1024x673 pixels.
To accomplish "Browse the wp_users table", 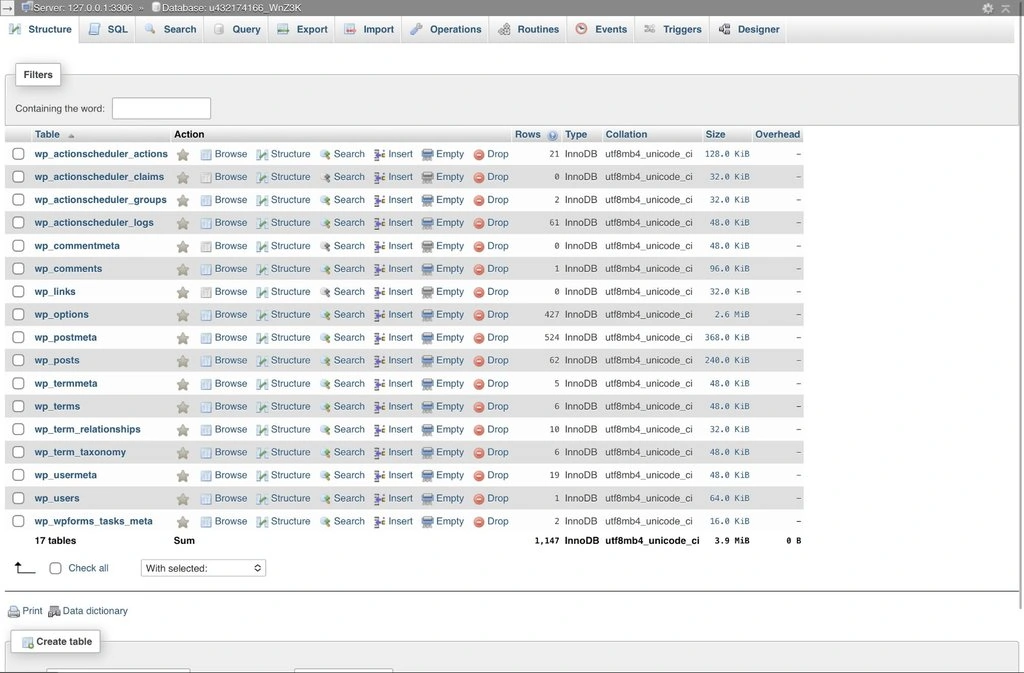I will click(230, 498).
